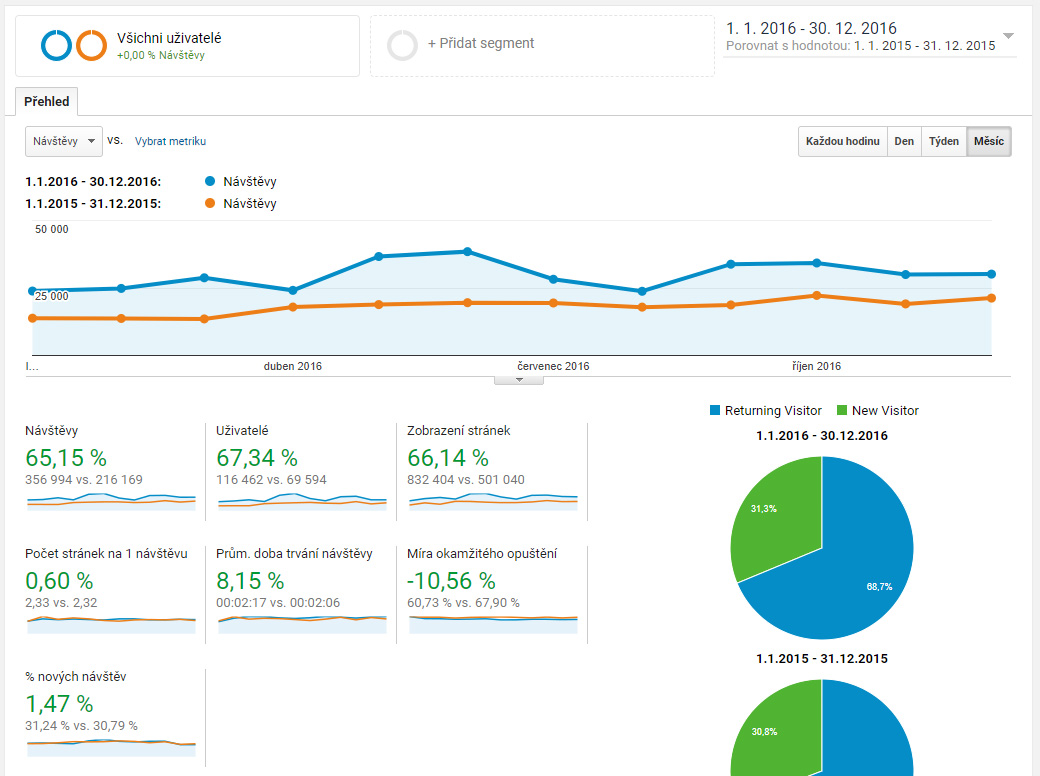Click the Míra okamžitého opuštění sparkline

pyautogui.click(x=493, y=624)
